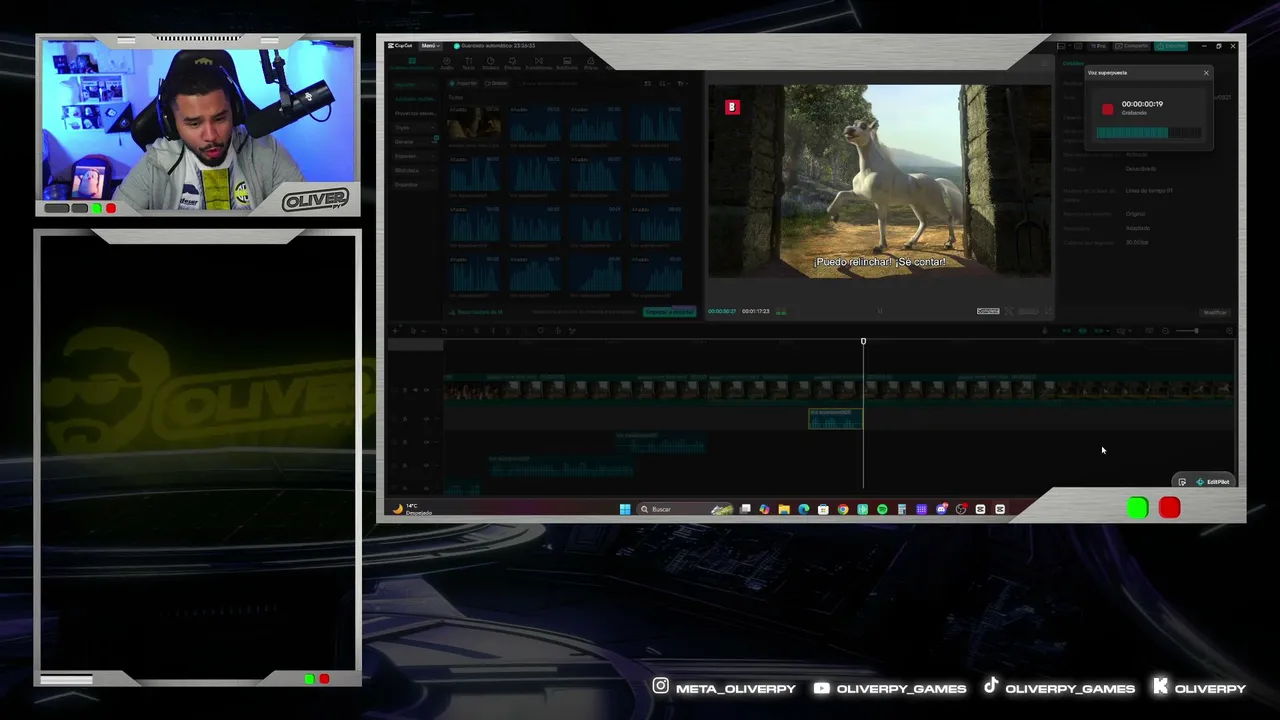Click the microphone voiceover icon in the timeline toolbar
This screenshot has width=1280, height=720.
point(1045,330)
